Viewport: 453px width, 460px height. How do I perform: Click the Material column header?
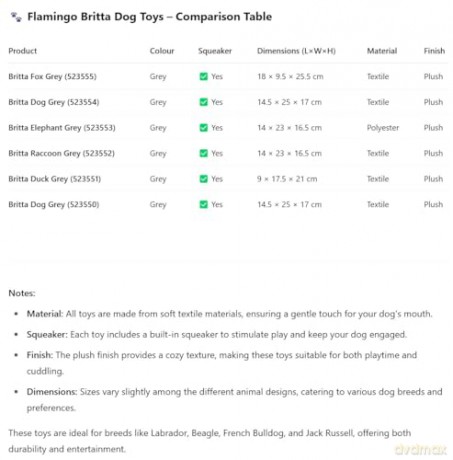coord(382,51)
